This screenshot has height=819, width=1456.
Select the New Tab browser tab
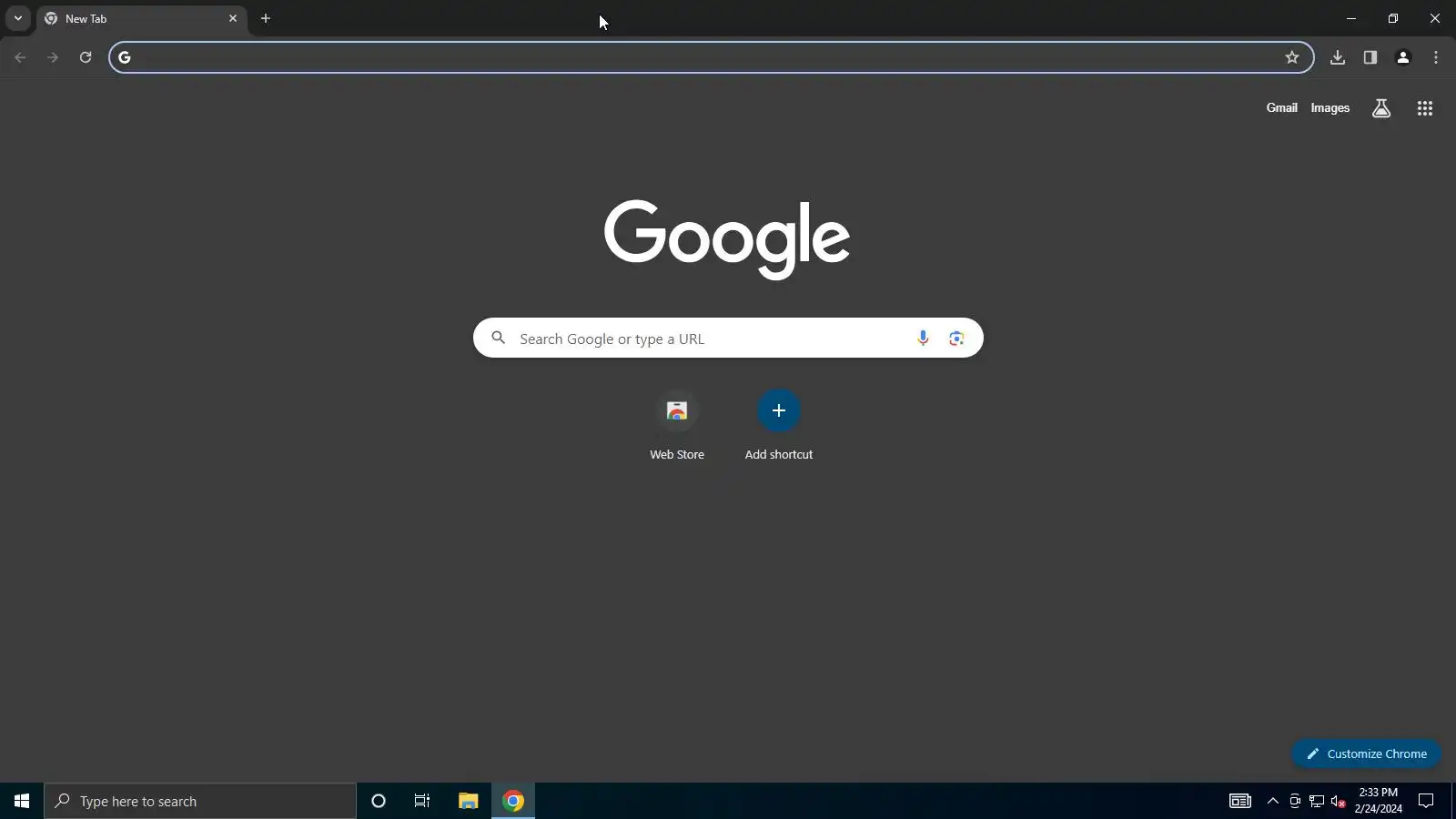[x=142, y=18]
